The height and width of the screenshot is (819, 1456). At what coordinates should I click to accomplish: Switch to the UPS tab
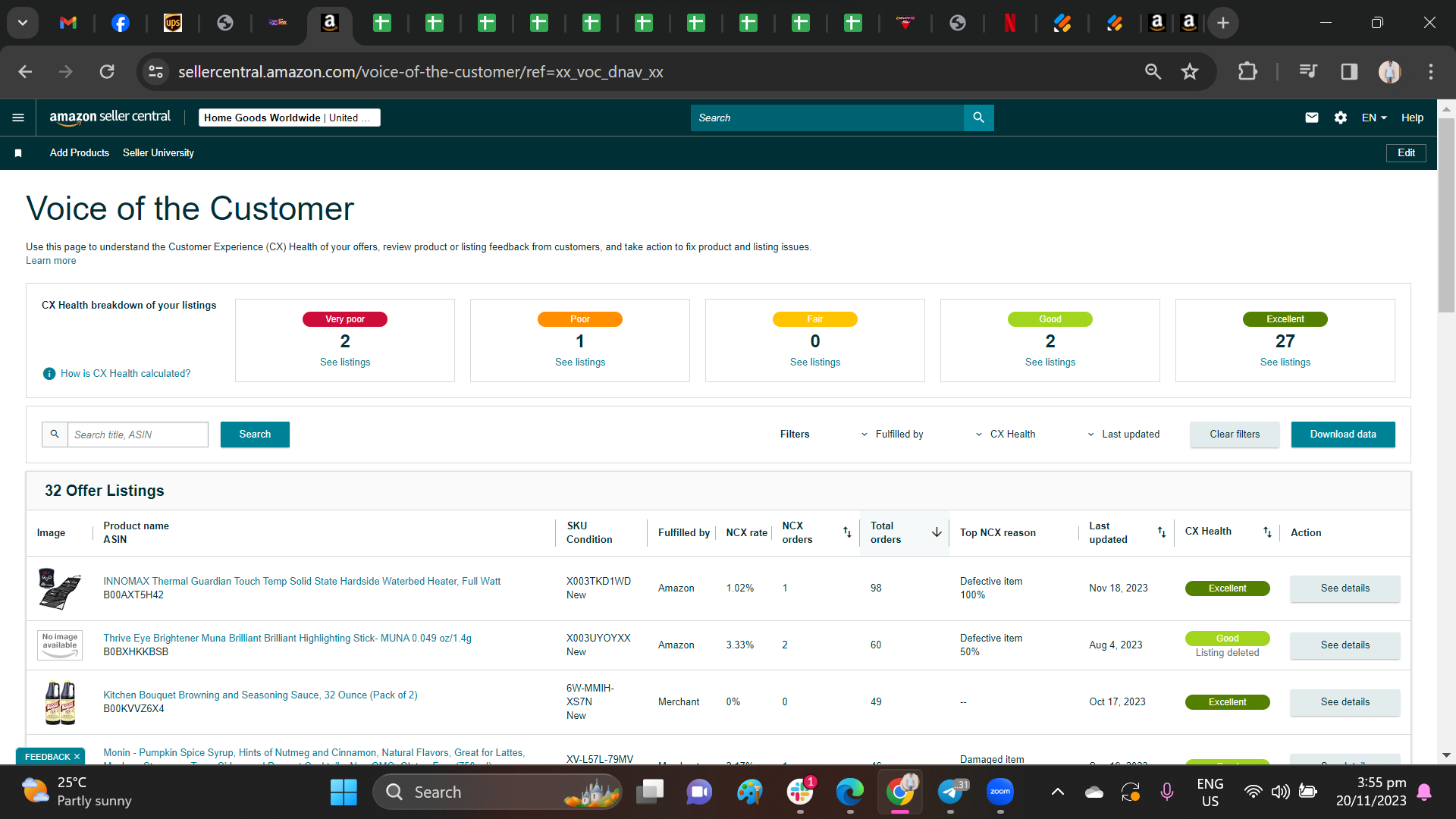click(173, 23)
